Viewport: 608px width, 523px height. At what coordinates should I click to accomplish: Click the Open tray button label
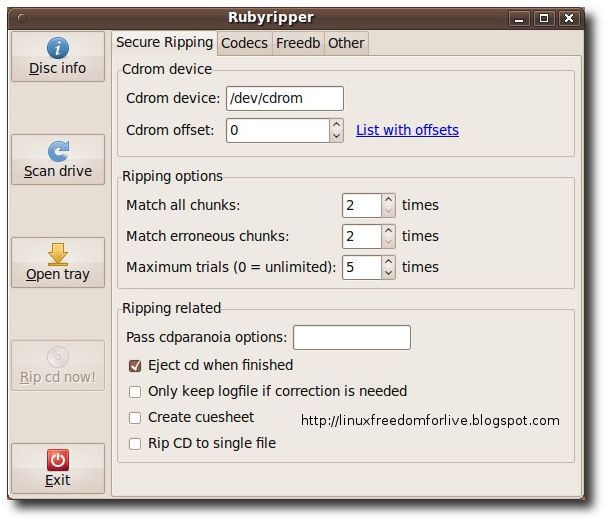tap(58, 274)
